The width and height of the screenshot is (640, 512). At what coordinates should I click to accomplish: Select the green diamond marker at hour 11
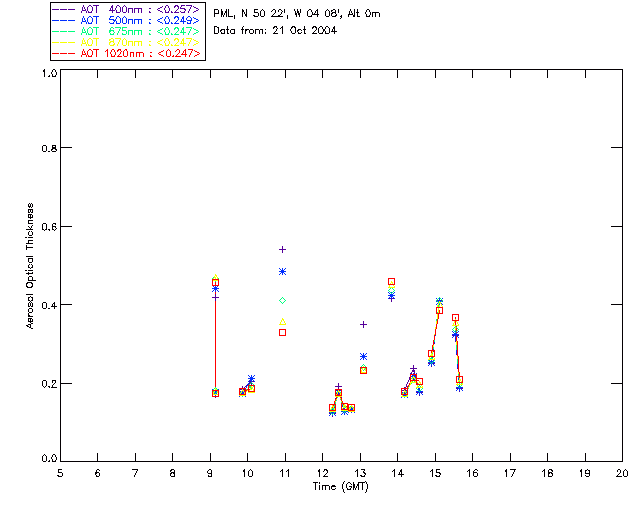282,301
